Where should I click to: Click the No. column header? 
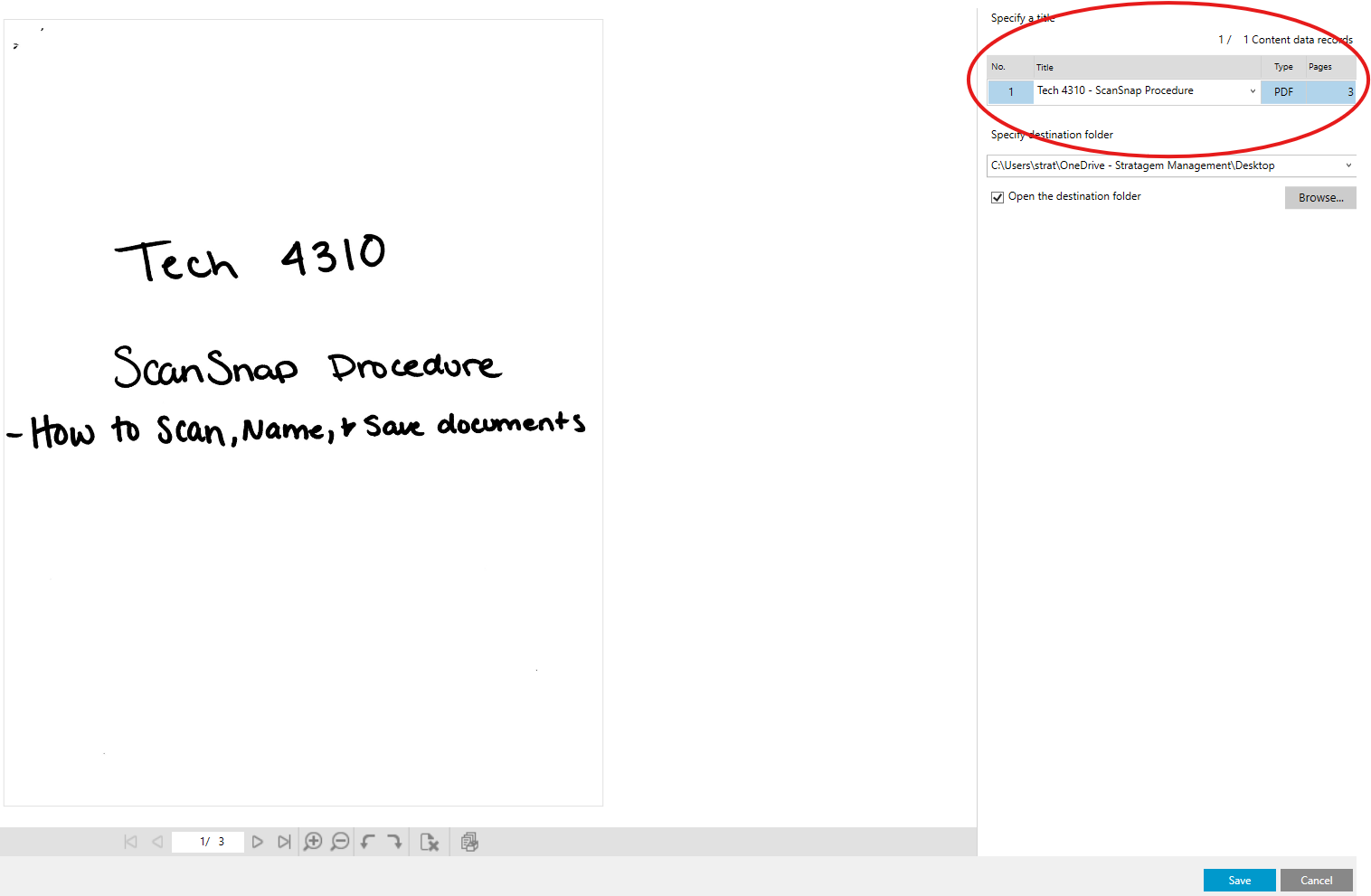[1010, 67]
